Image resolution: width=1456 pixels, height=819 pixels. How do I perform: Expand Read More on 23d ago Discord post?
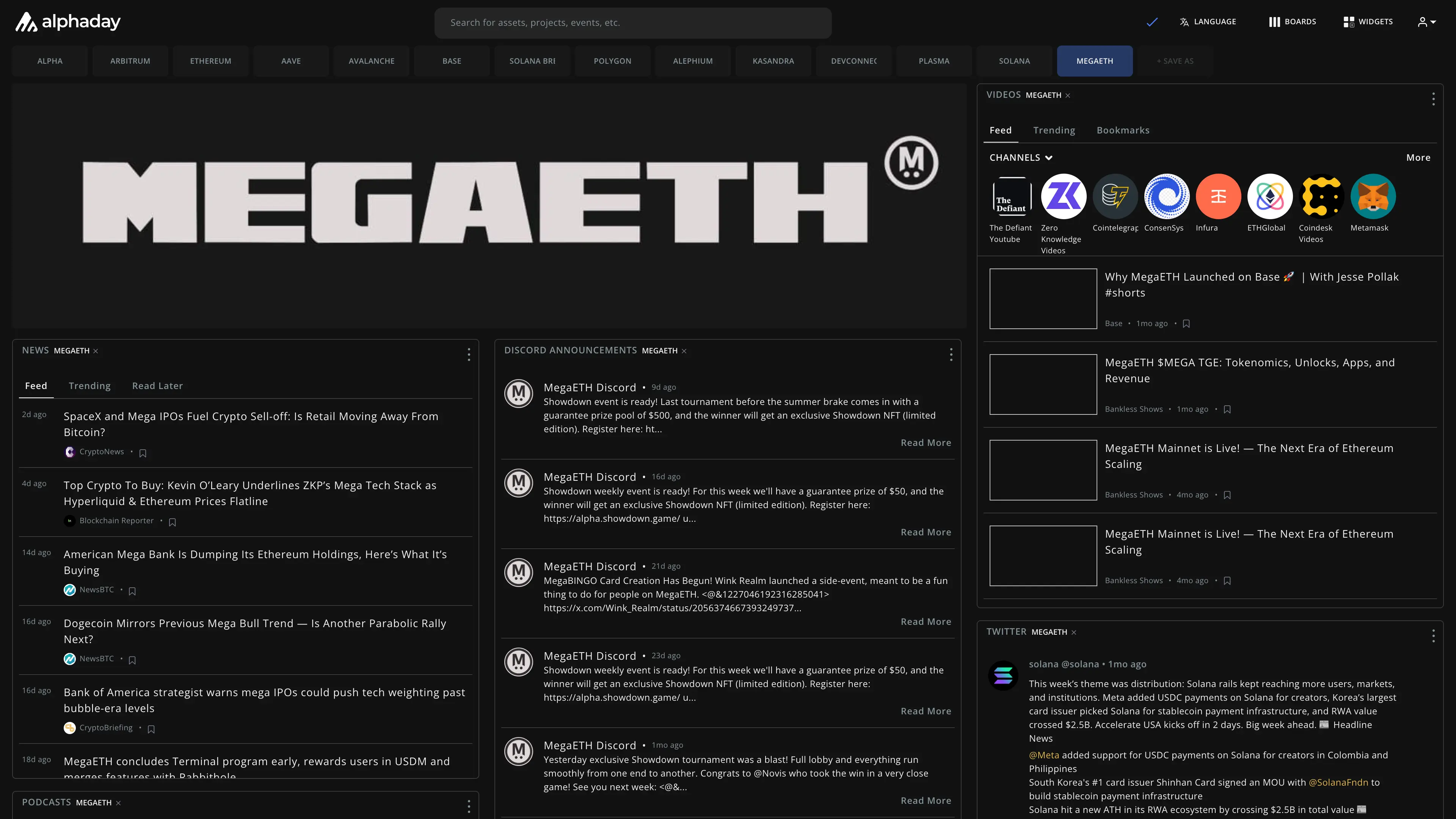[925, 712]
